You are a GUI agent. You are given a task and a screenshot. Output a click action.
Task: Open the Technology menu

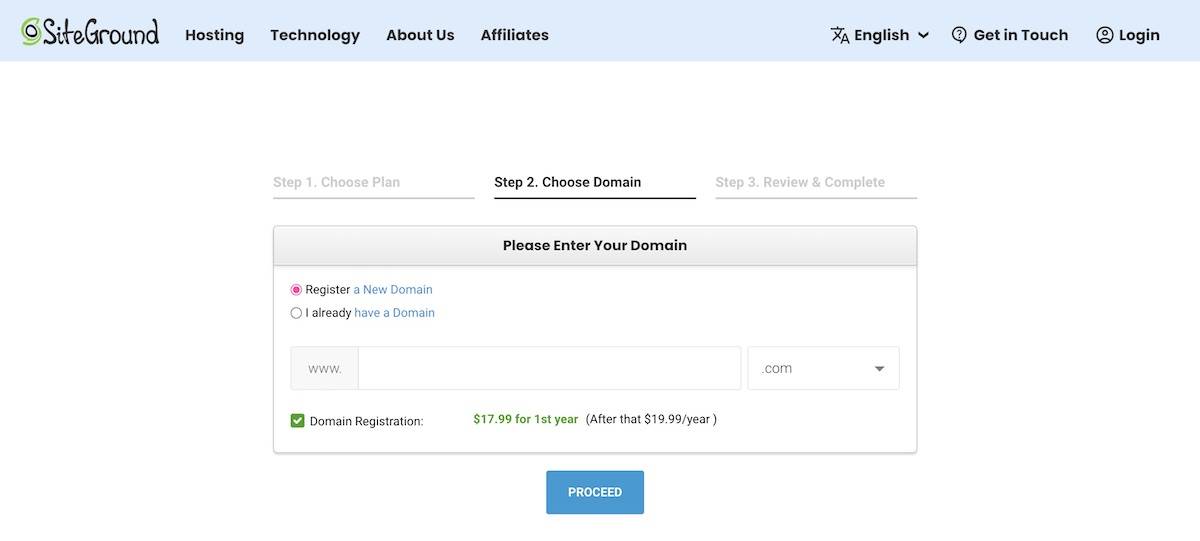[x=315, y=35]
